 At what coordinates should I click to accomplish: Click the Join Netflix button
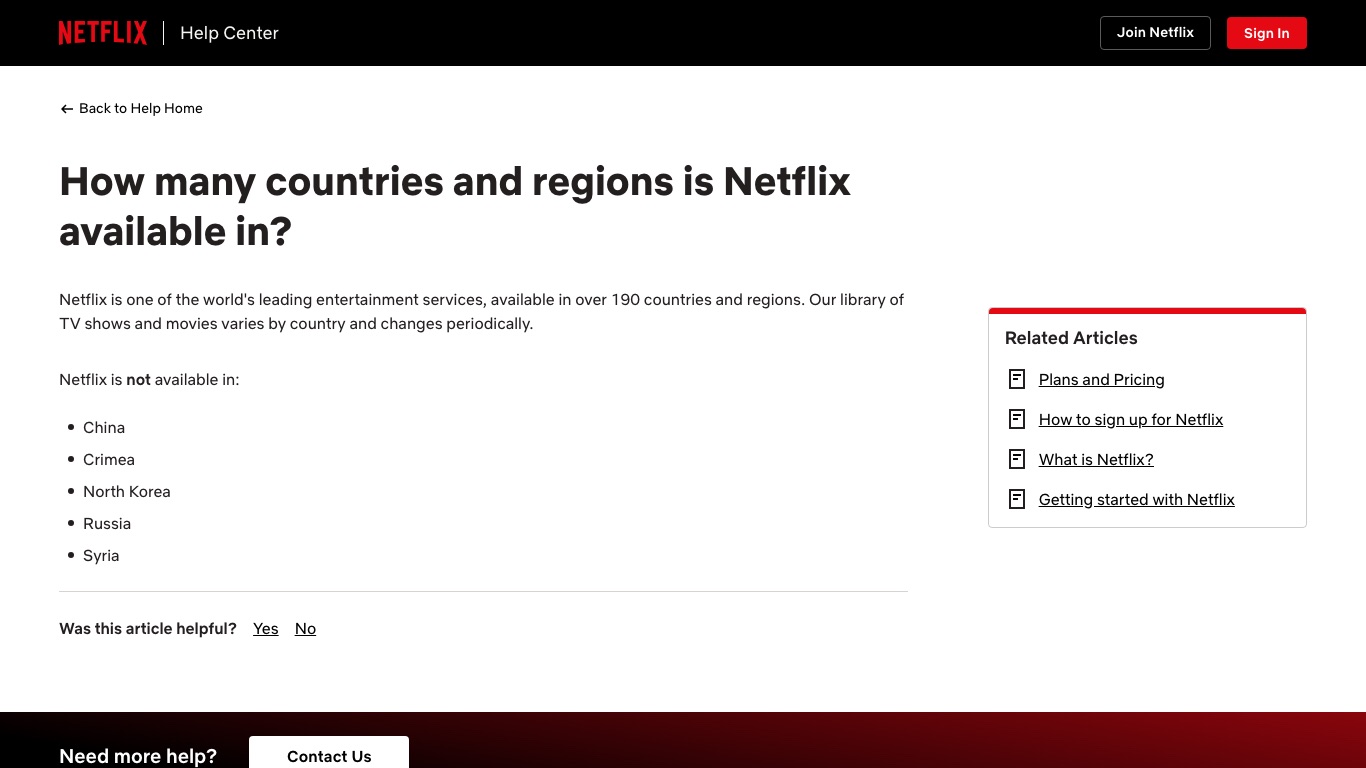pos(1155,33)
